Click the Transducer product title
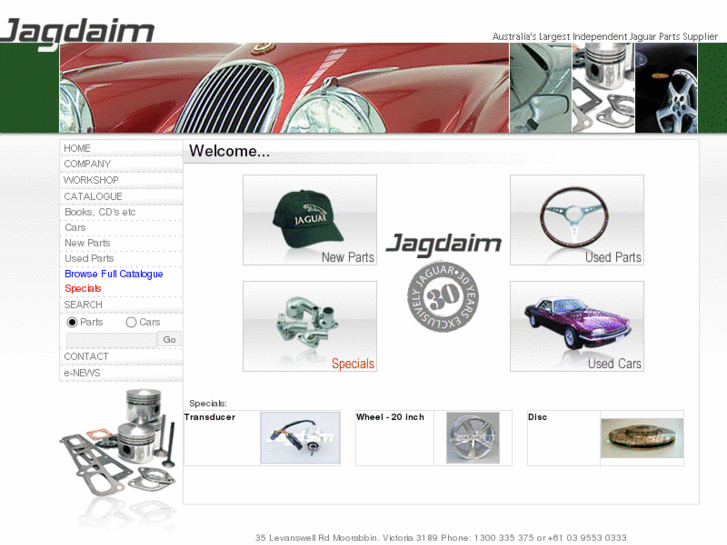This screenshot has width=727, height=545. click(210, 417)
